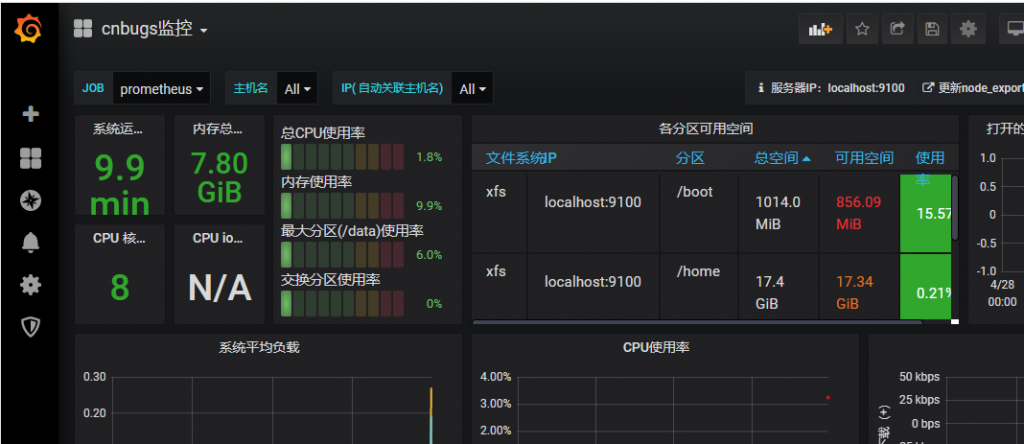The width and height of the screenshot is (1024, 444).
Task: Open Alerting bell icon in sidebar
Action: pos(30,242)
